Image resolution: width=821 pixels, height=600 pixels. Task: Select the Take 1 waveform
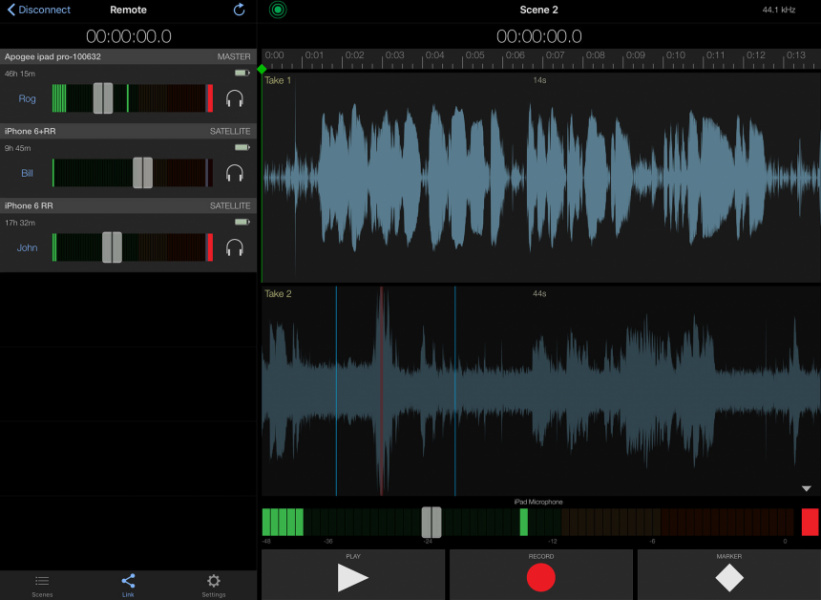(540, 175)
